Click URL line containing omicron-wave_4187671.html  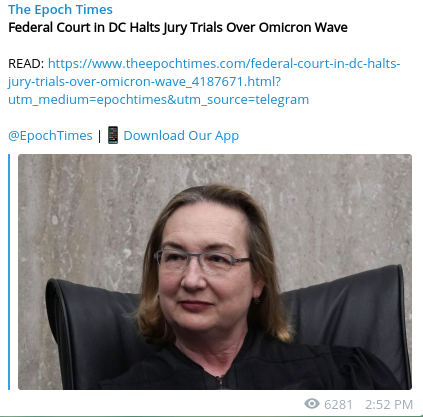(145, 82)
